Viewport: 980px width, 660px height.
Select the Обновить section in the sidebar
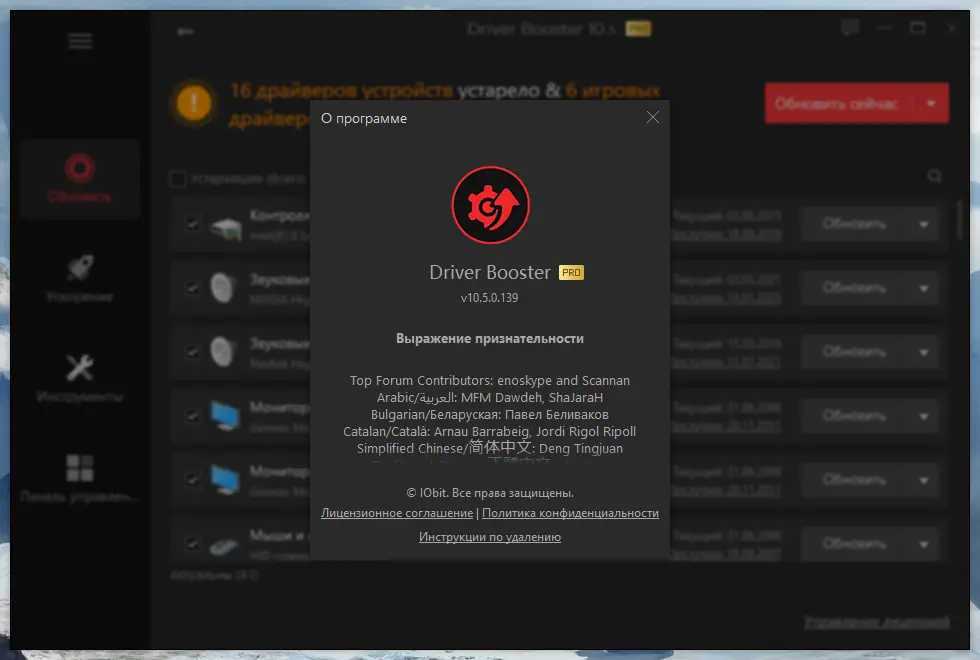pyautogui.click(x=79, y=180)
